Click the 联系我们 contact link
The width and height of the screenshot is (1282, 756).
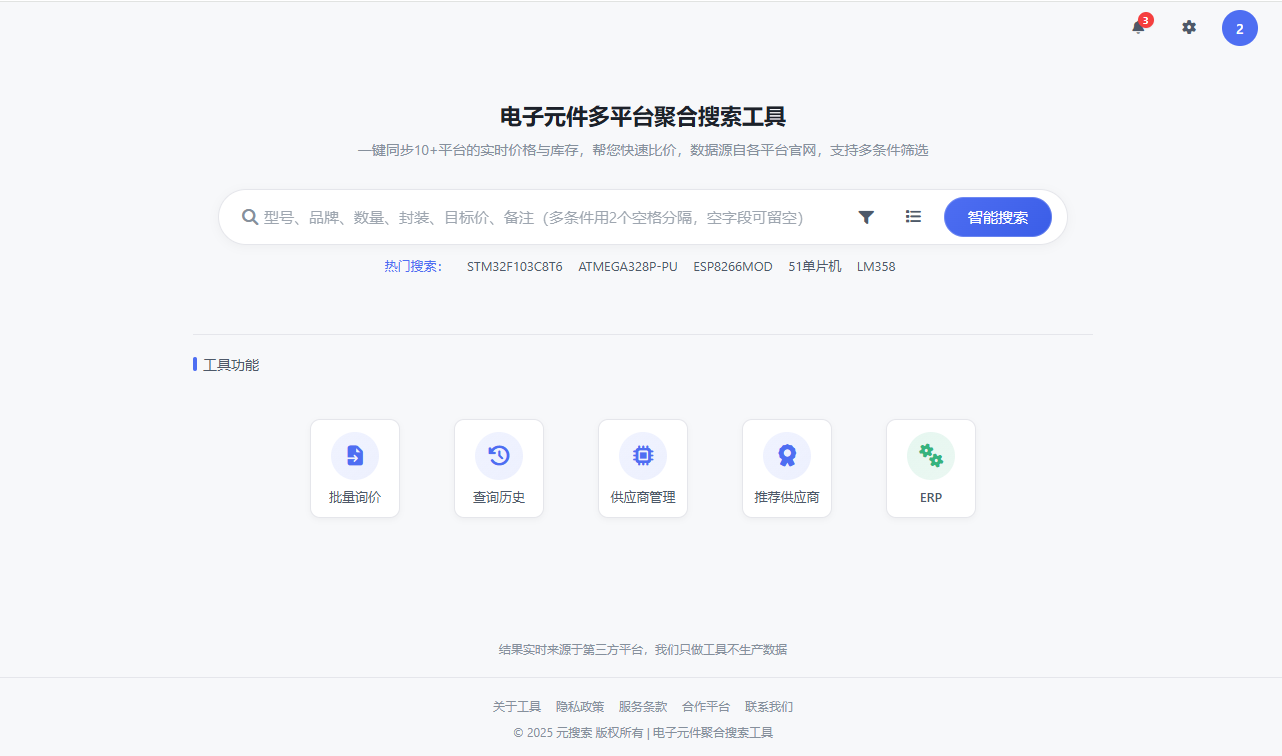click(769, 706)
